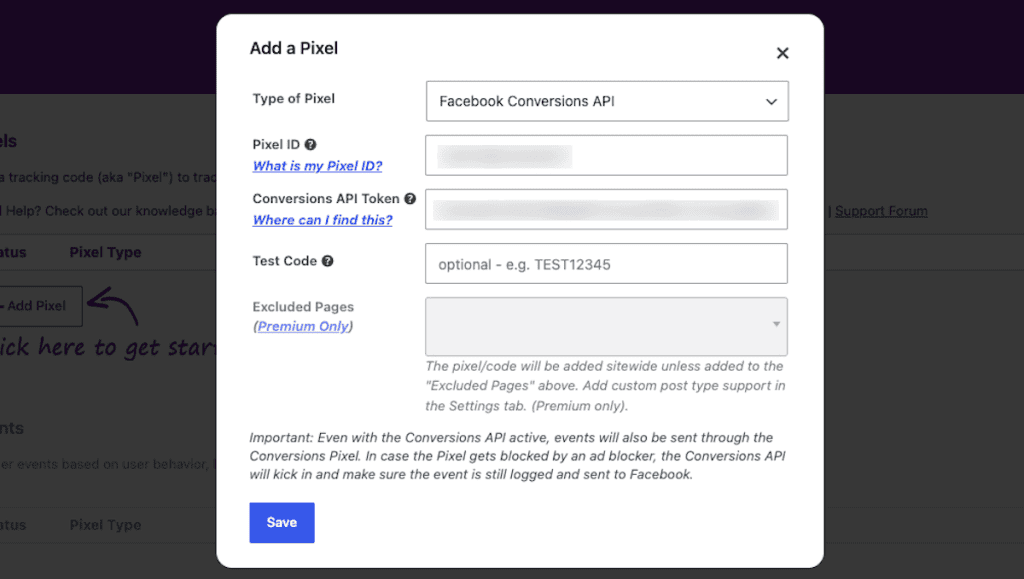Click the 'Type of Pixel' label

(x=294, y=99)
